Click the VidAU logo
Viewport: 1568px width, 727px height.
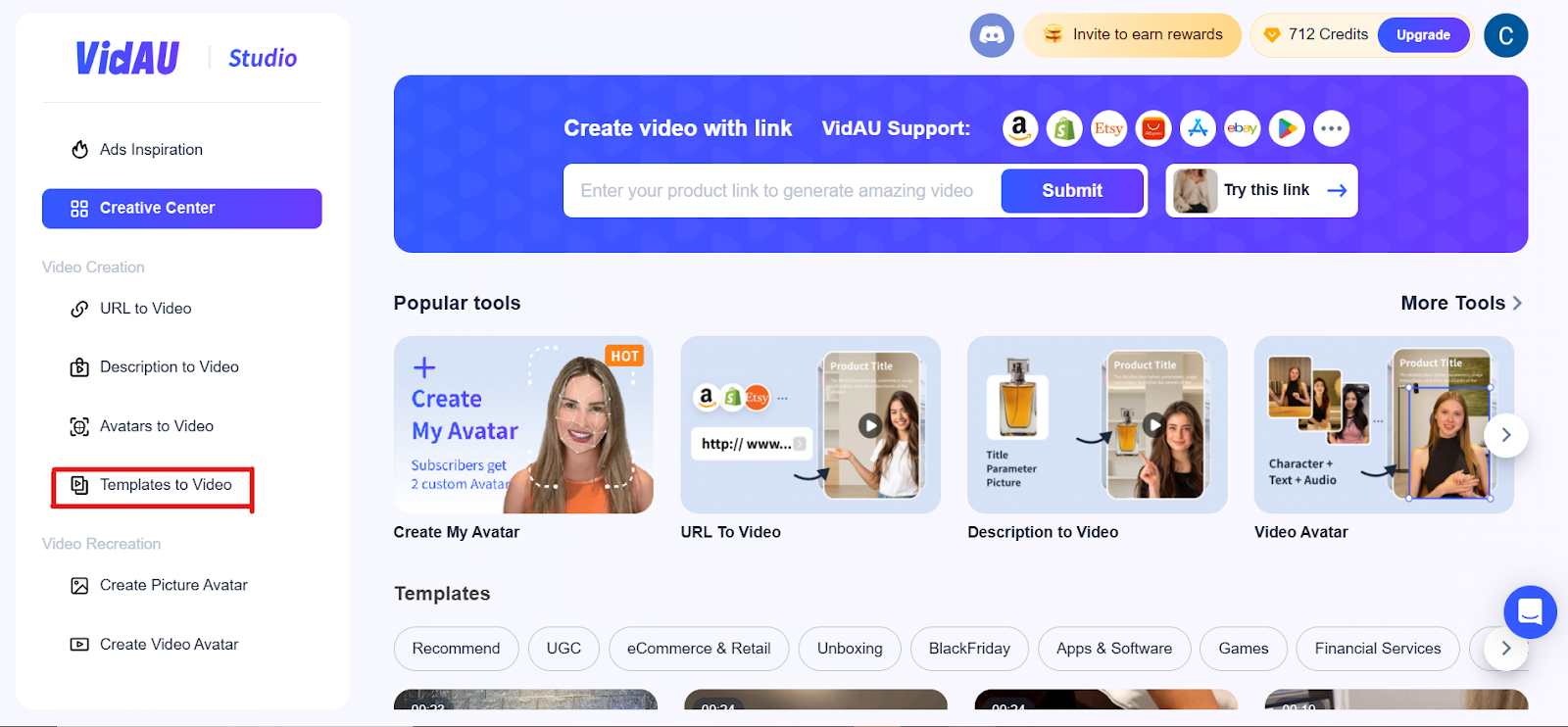point(127,58)
